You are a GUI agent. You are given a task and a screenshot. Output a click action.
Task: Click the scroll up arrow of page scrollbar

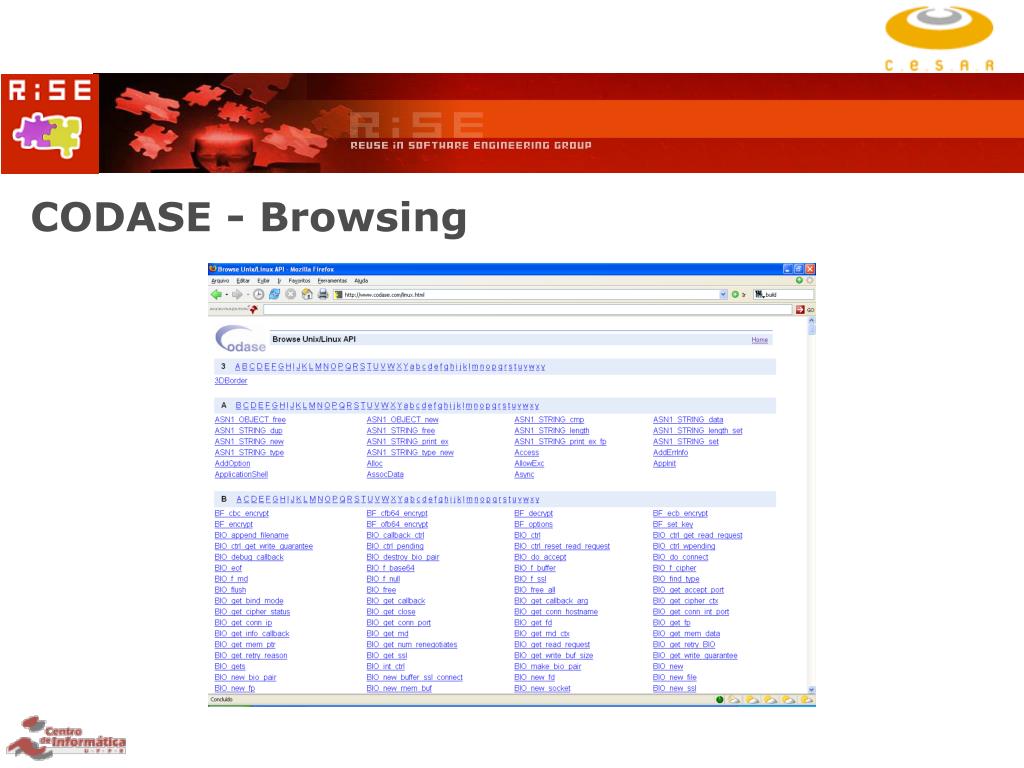pyautogui.click(x=811, y=321)
